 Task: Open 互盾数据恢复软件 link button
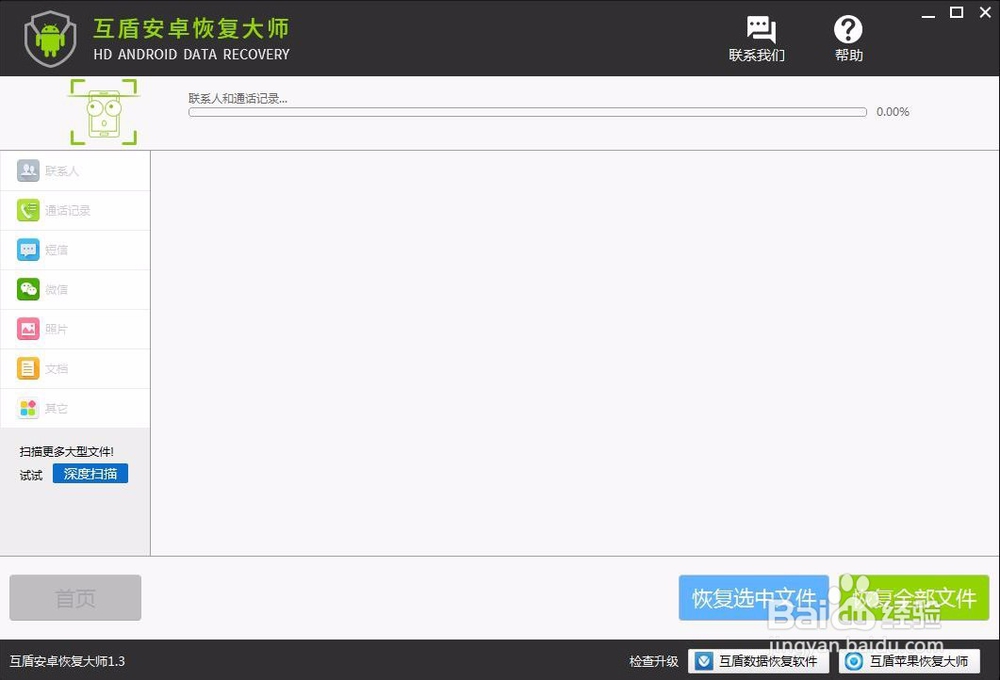tap(758, 661)
